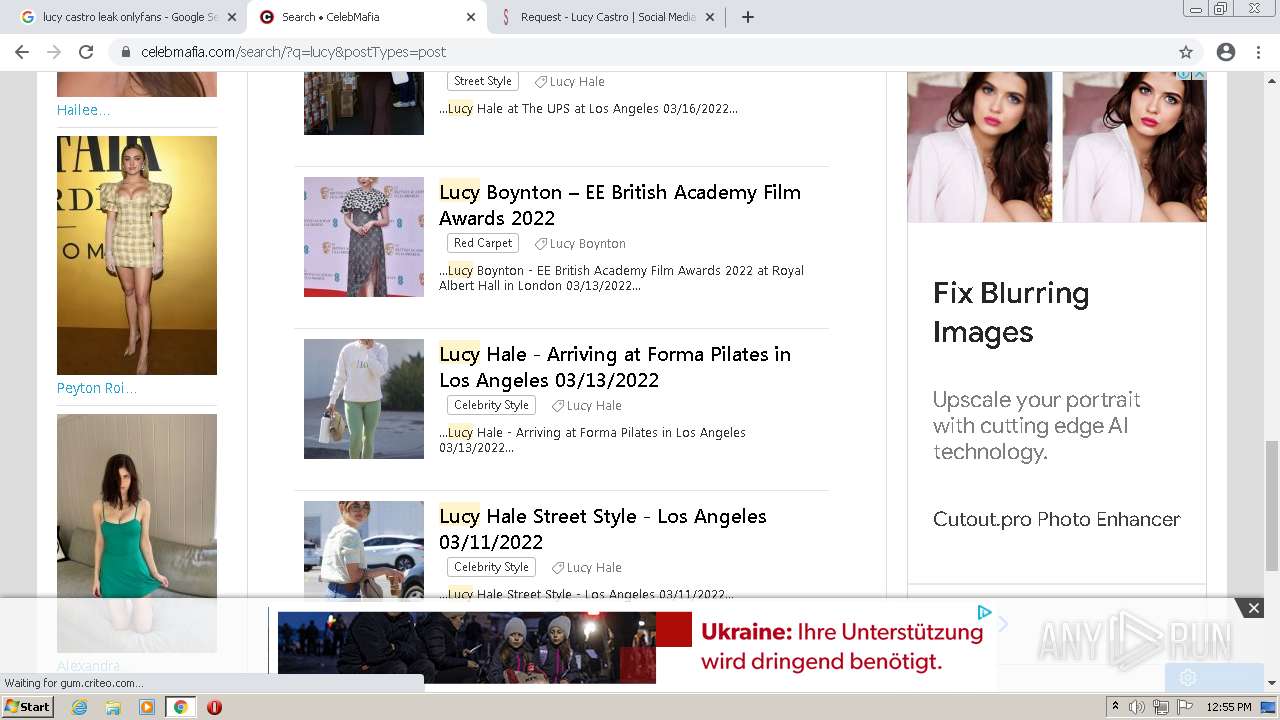The width and height of the screenshot is (1280, 720).
Task: Open Lucy Hale Forma Pilates article
Action: tap(615, 367)
